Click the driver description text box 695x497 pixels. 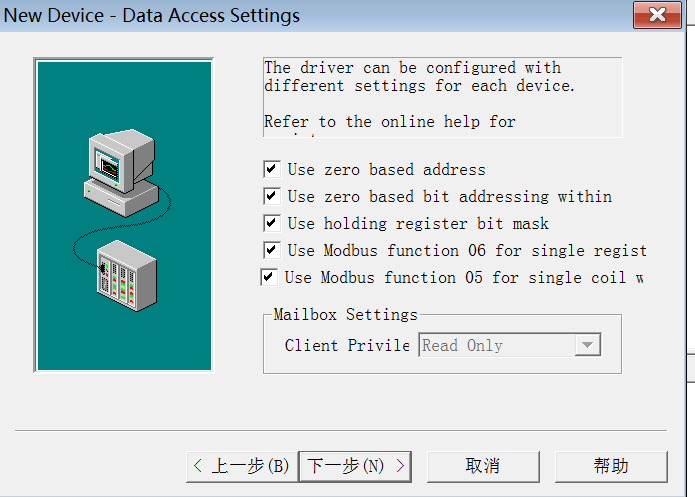(x=442, y=96)
